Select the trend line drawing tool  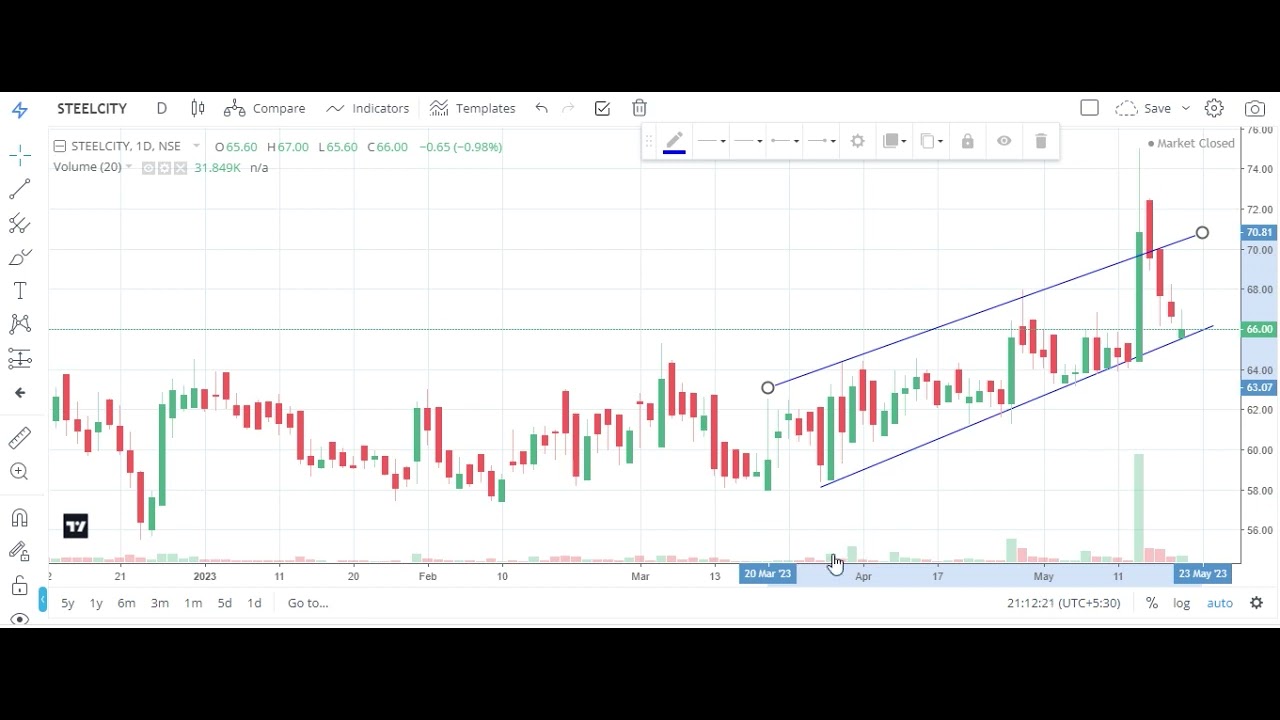click(20, 189)
